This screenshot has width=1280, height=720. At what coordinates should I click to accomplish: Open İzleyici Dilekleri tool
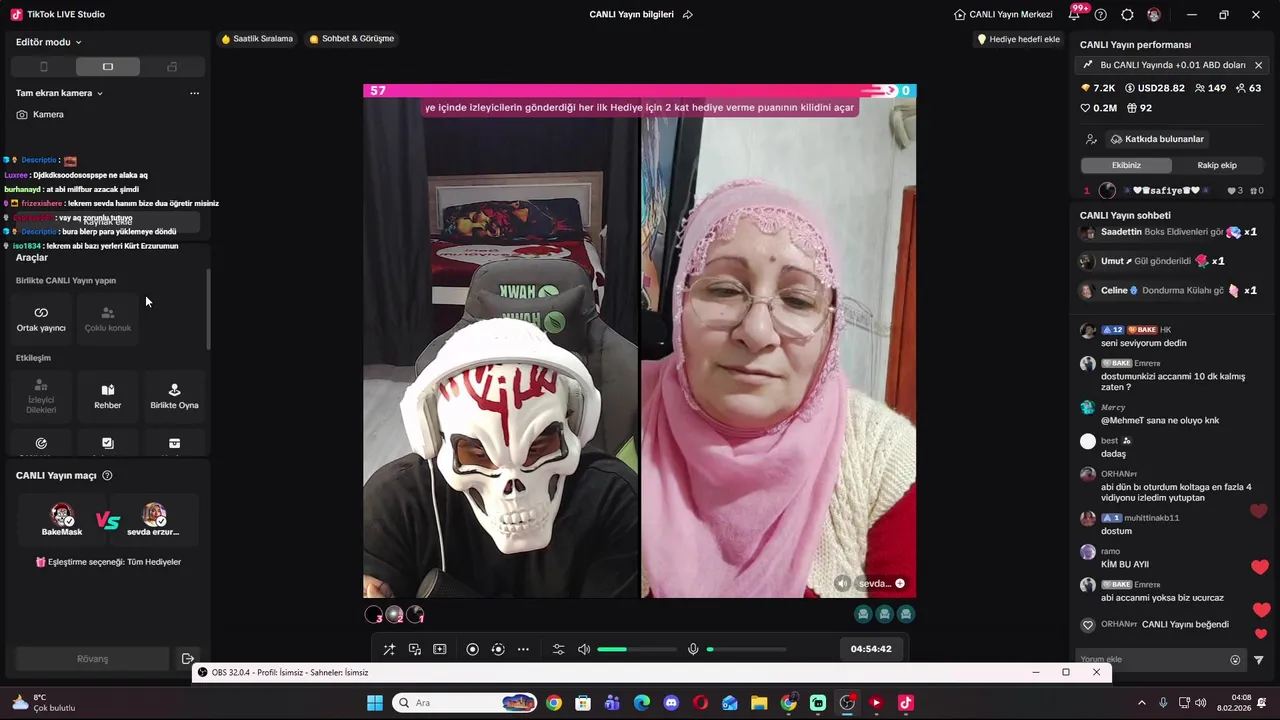click(x=41, y=396)
